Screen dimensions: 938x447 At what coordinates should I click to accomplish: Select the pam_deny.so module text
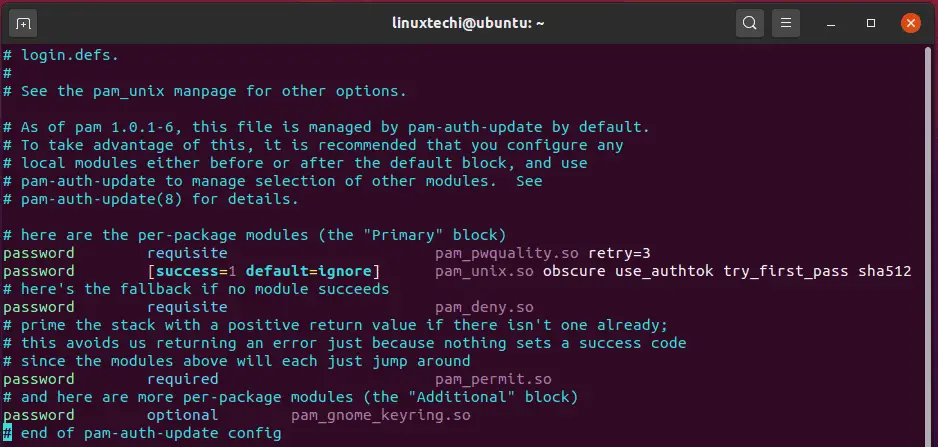pos(484,307)
